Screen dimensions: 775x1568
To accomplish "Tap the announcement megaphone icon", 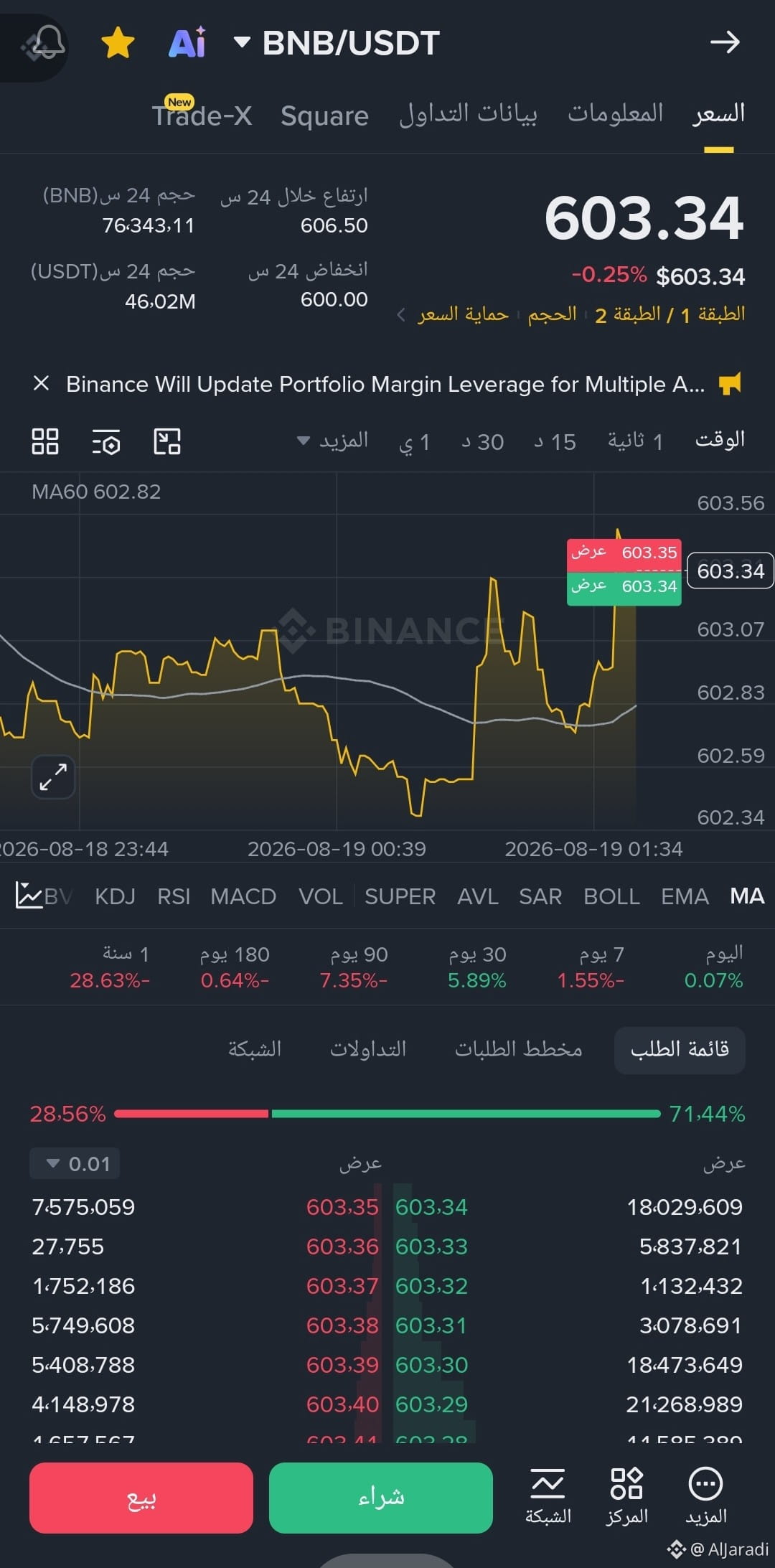I will (731, 383).
